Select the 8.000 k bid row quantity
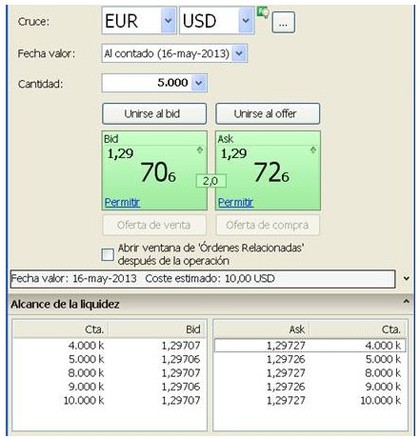This screenshot has width=420, height=438. [86, 373]
